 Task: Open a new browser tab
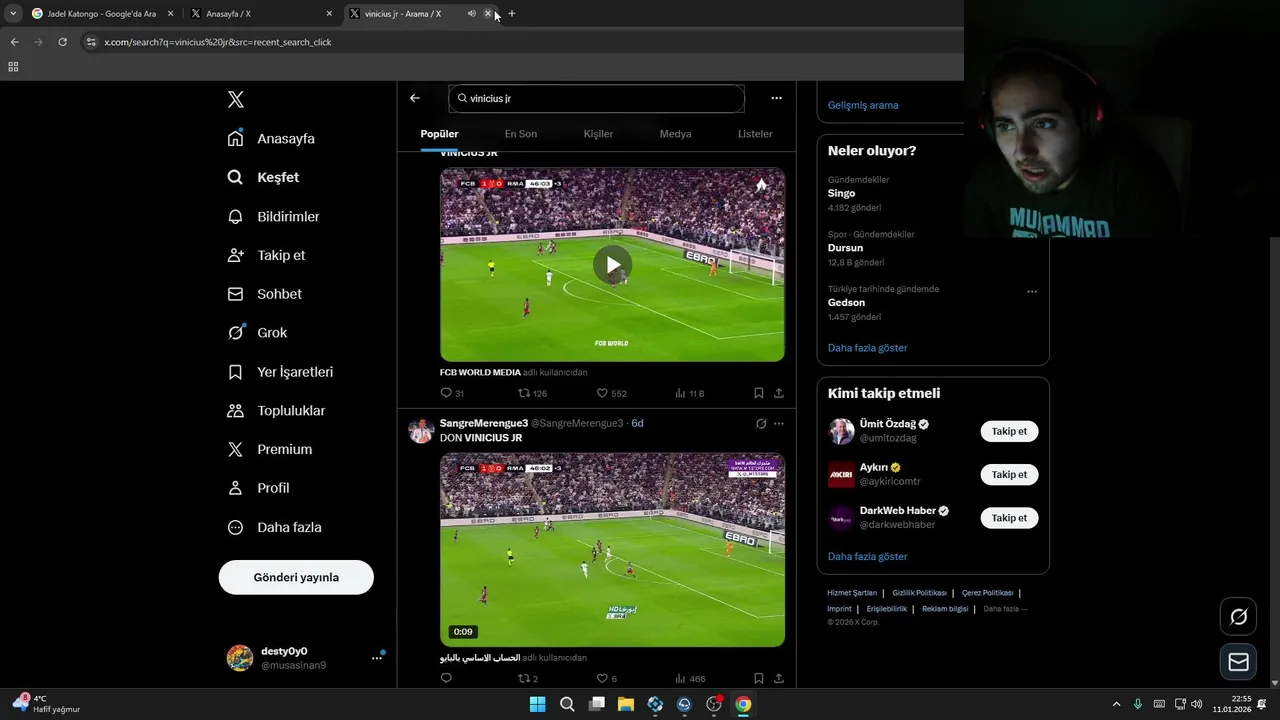pyautogui.click(x=512, y=14)
